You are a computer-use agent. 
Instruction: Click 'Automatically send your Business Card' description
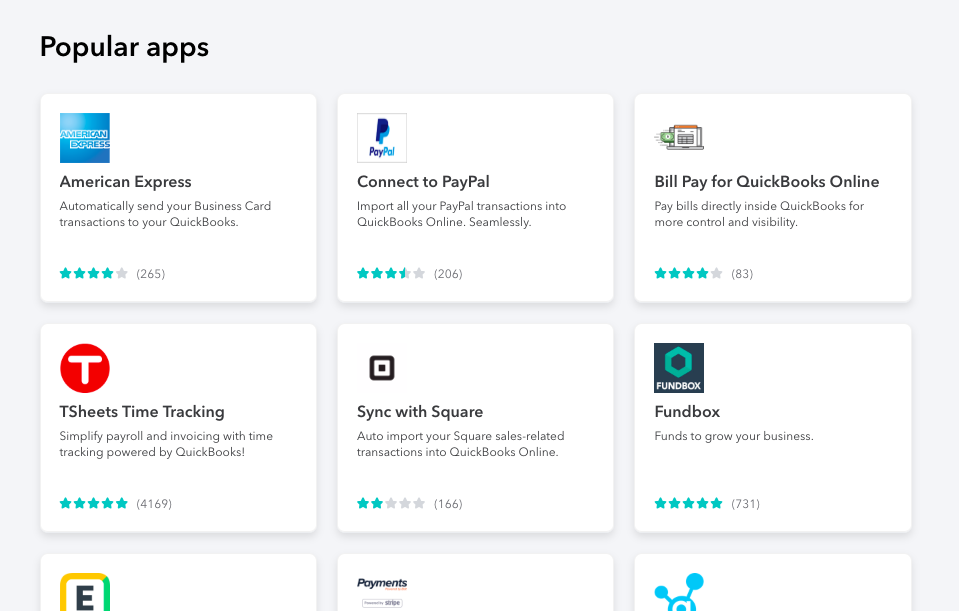(x=165, y=214)
